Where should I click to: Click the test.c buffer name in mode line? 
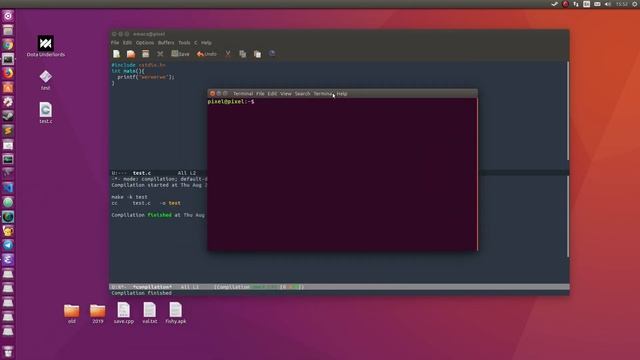[x=142, y=173]
